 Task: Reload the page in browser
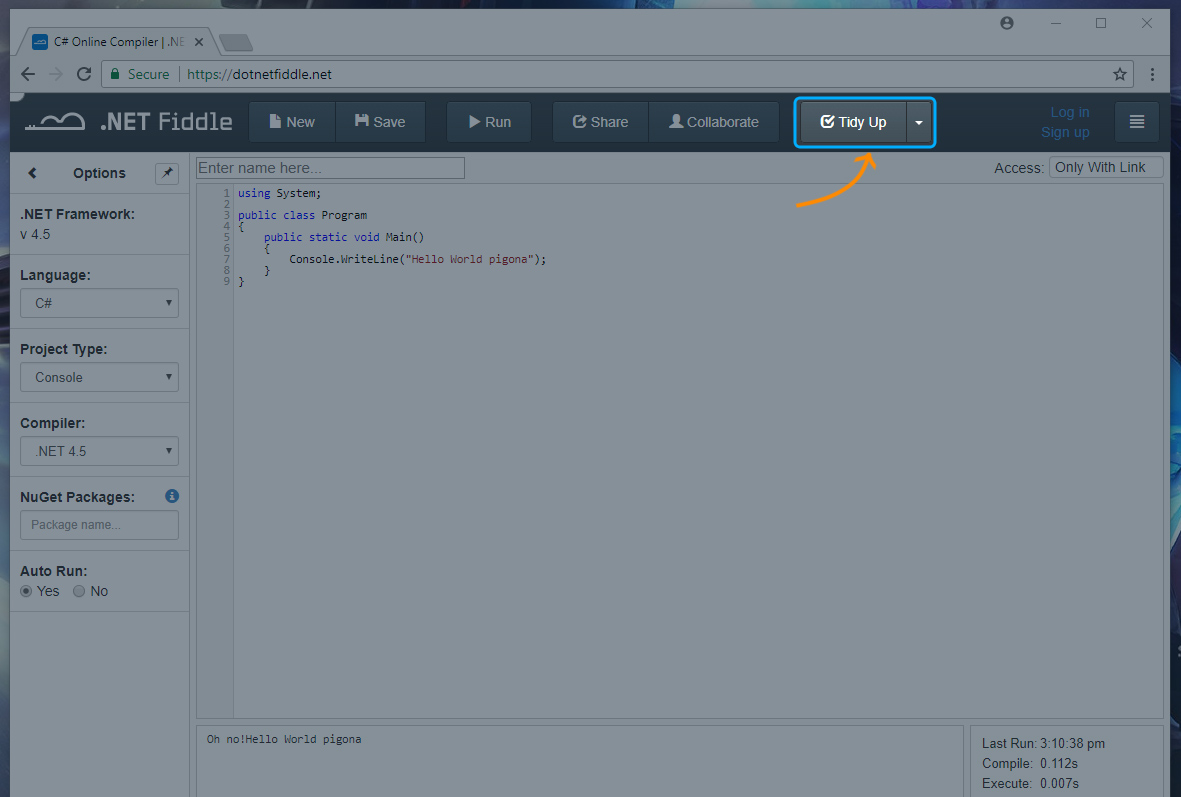tap(84, 74)
